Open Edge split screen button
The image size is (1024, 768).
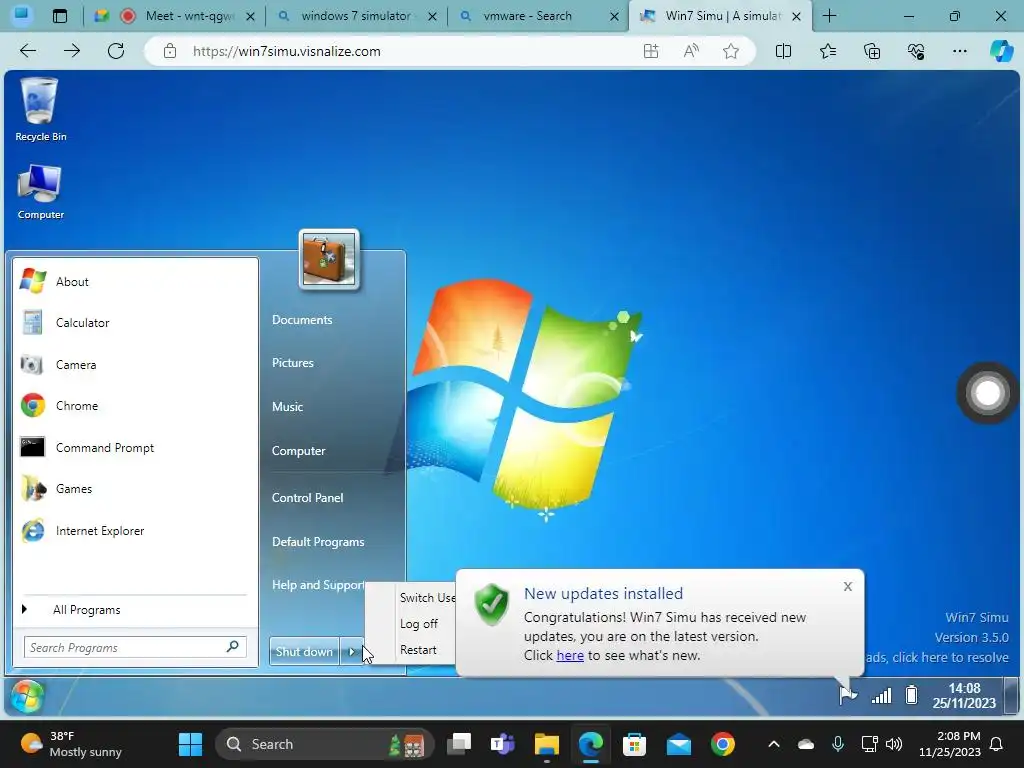[783, 51]
